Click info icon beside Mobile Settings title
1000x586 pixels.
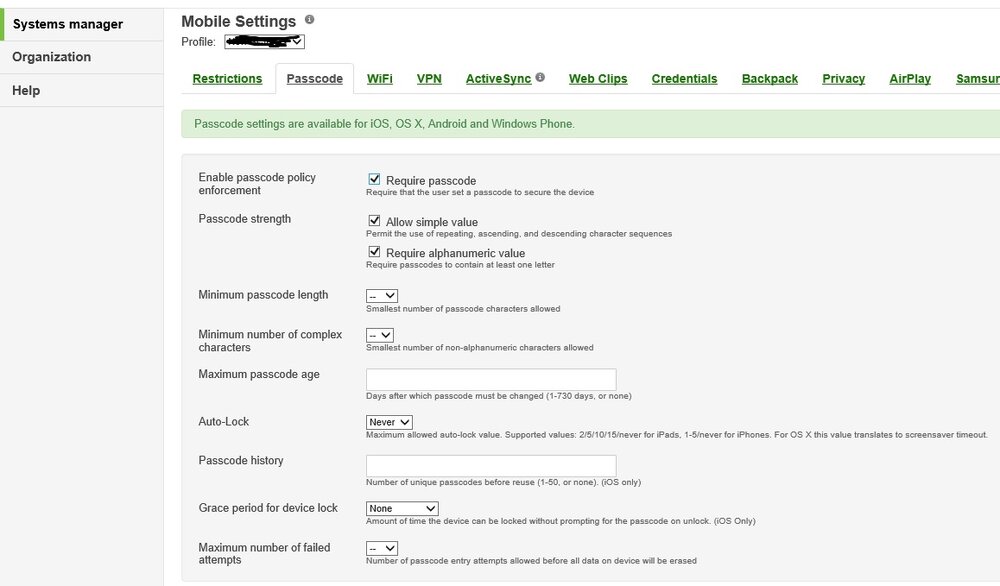[x=309, y=20]
